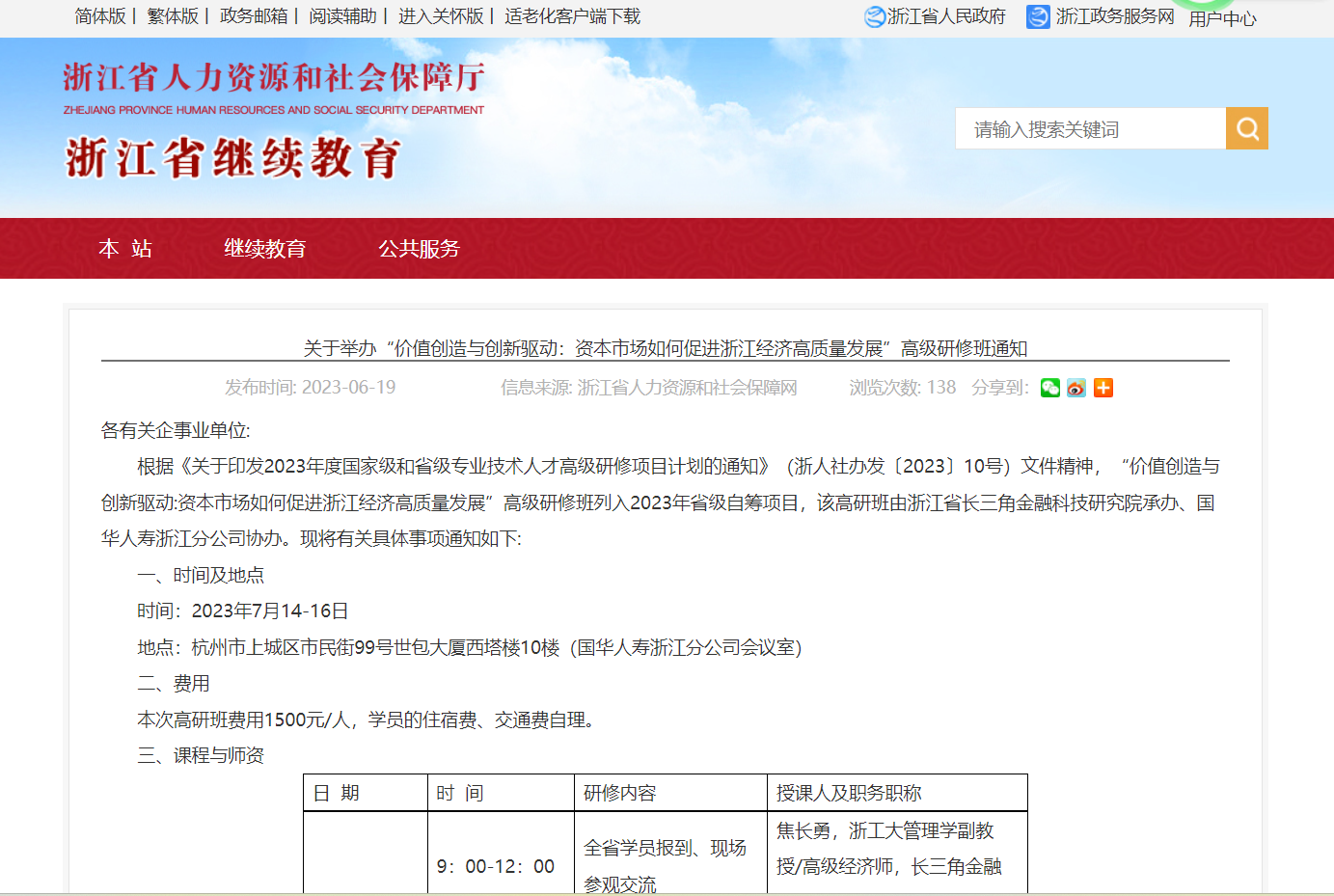The width and height of the screenshot is (1334, 896).
Task: Click heading 三、课程与师资
Action: [201, 755]
